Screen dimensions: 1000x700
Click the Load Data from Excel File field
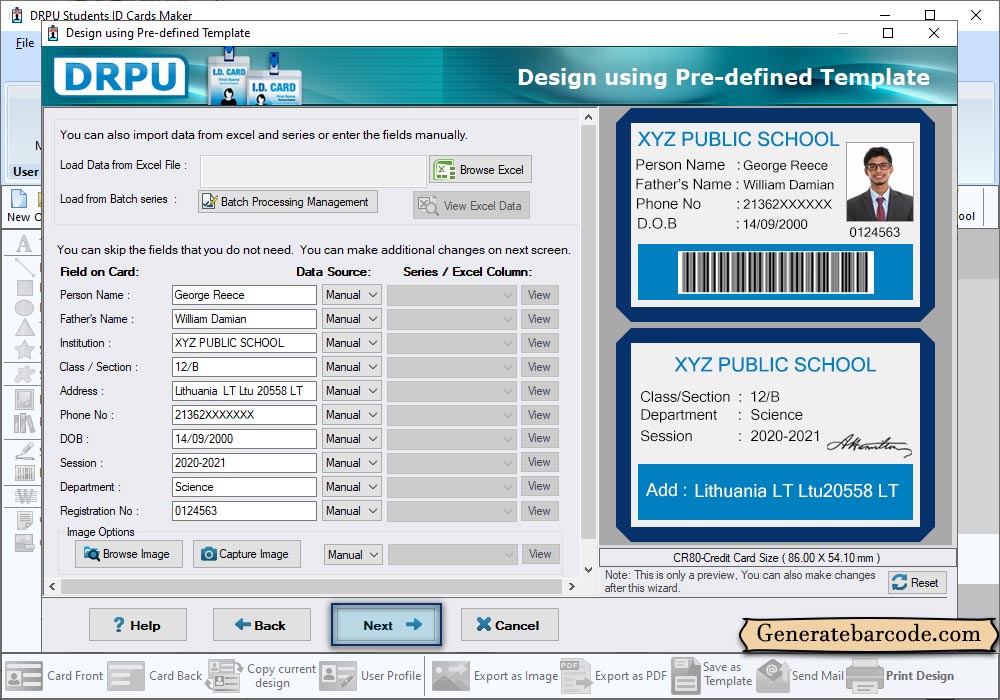[x=313, y=171]
